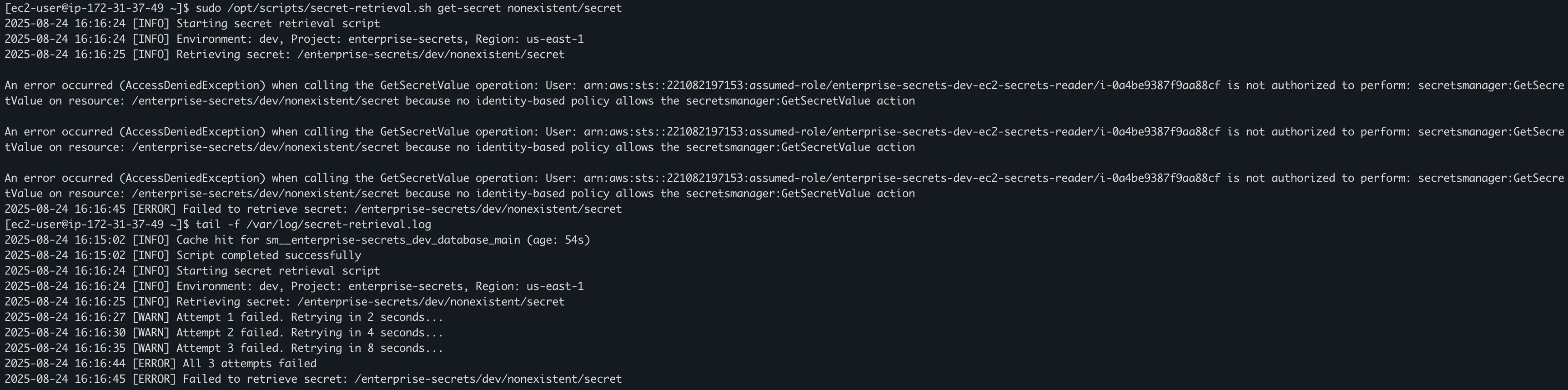The image size is (1568, 390).
Task: Click the 'Script completed successfully' log line
Action: tap(183, 255)
